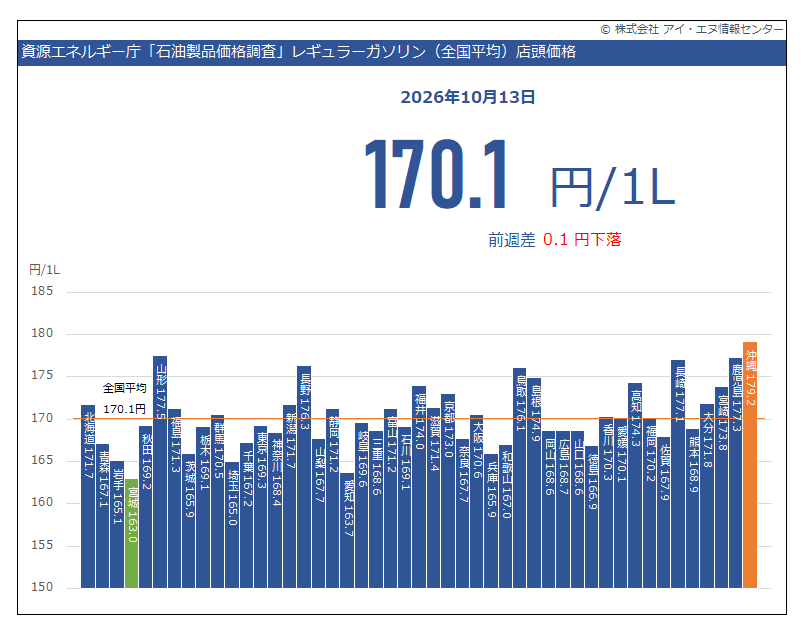Click the 長野 176.3 bar

[304, 477]
